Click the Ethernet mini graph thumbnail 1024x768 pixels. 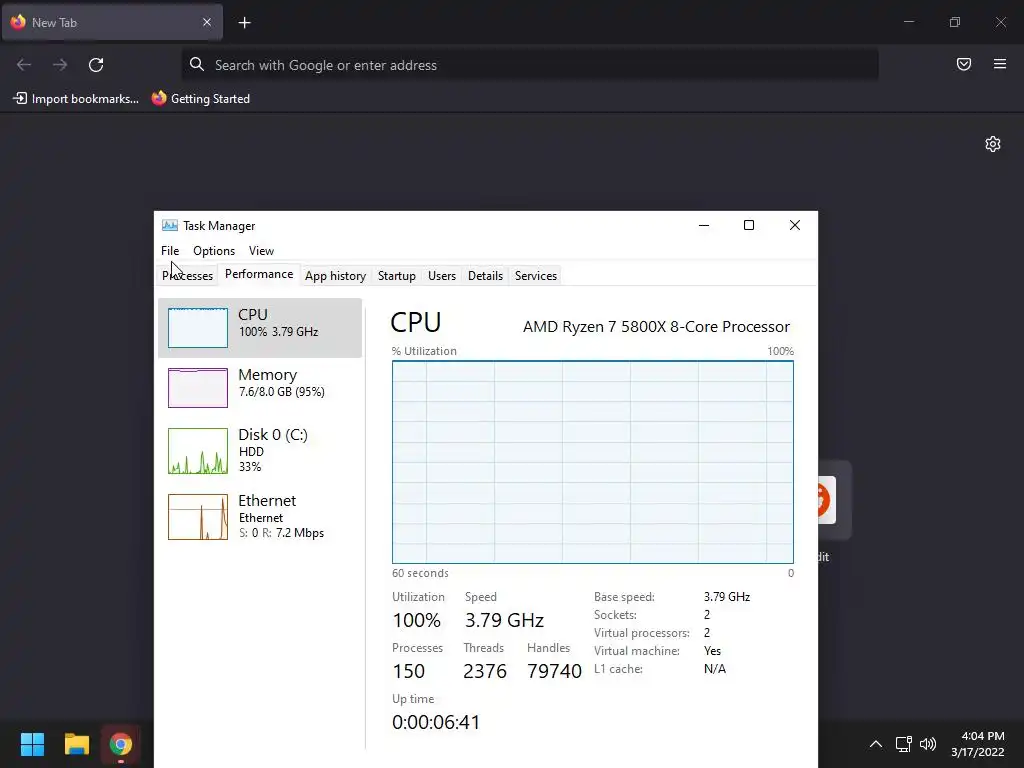pos(198,517)
